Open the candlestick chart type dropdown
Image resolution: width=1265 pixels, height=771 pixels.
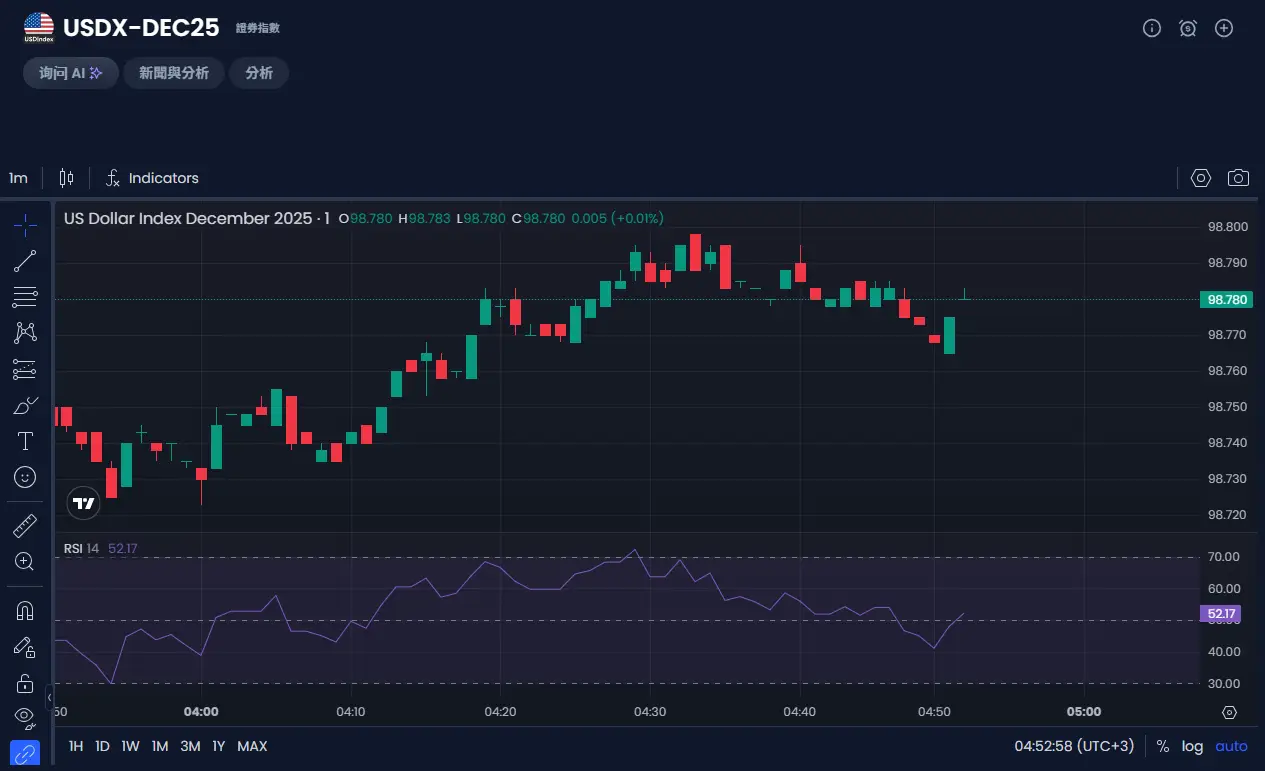point(67,178)
